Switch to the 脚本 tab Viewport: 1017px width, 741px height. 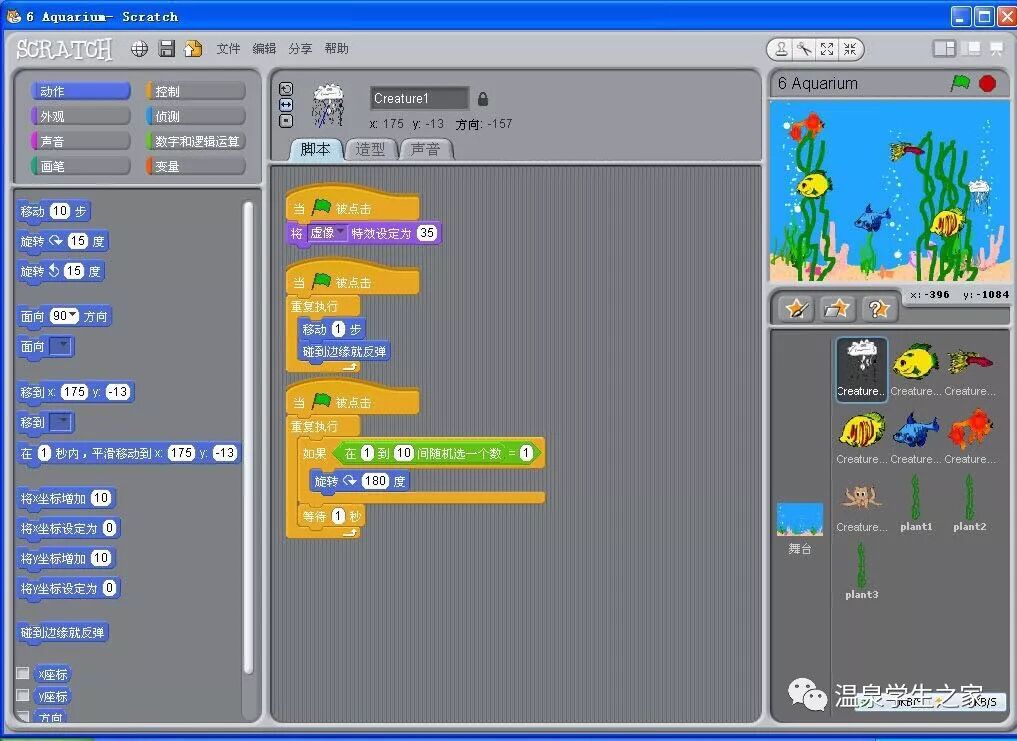315,149
